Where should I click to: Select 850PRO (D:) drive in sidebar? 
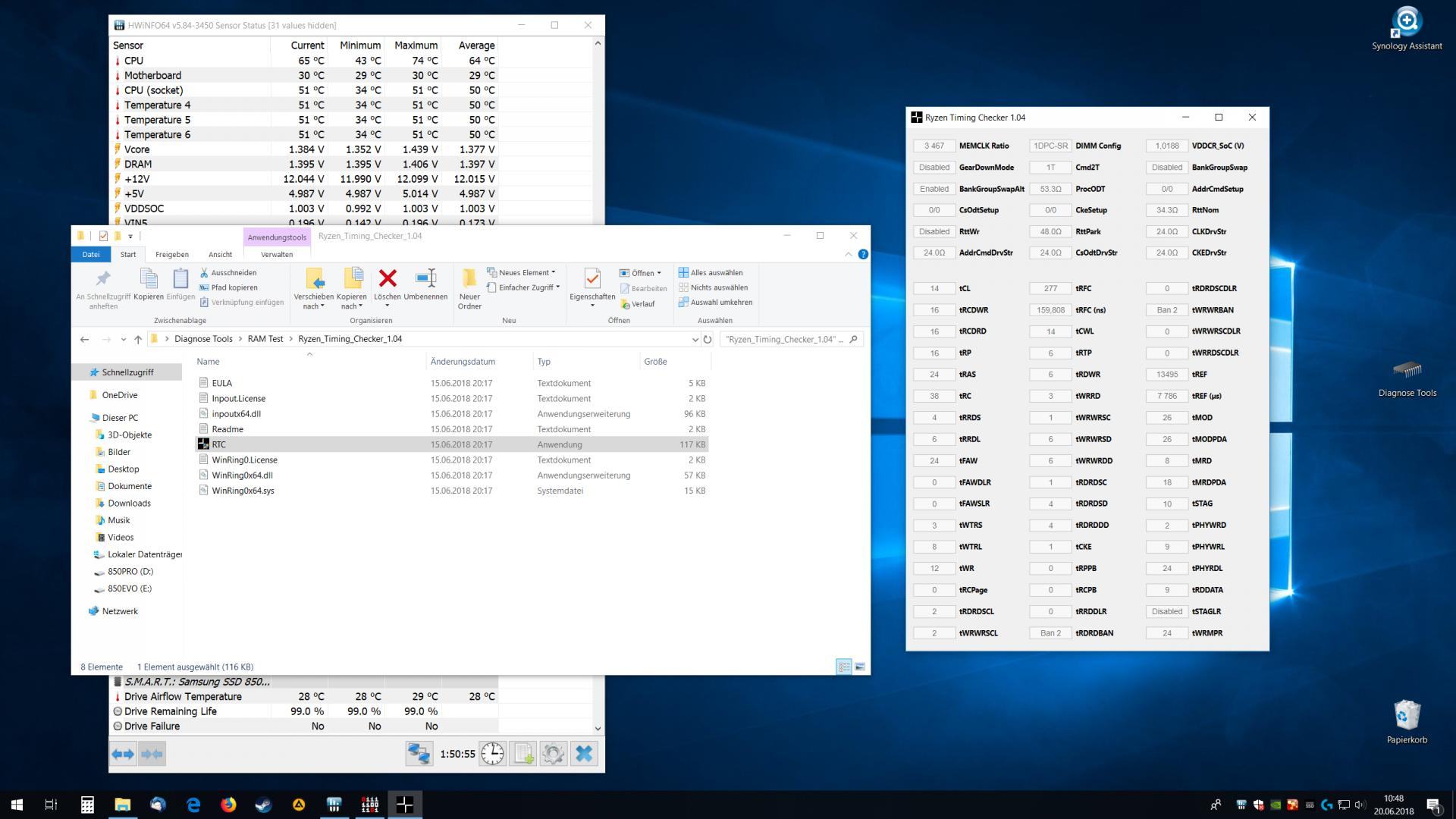130,572
